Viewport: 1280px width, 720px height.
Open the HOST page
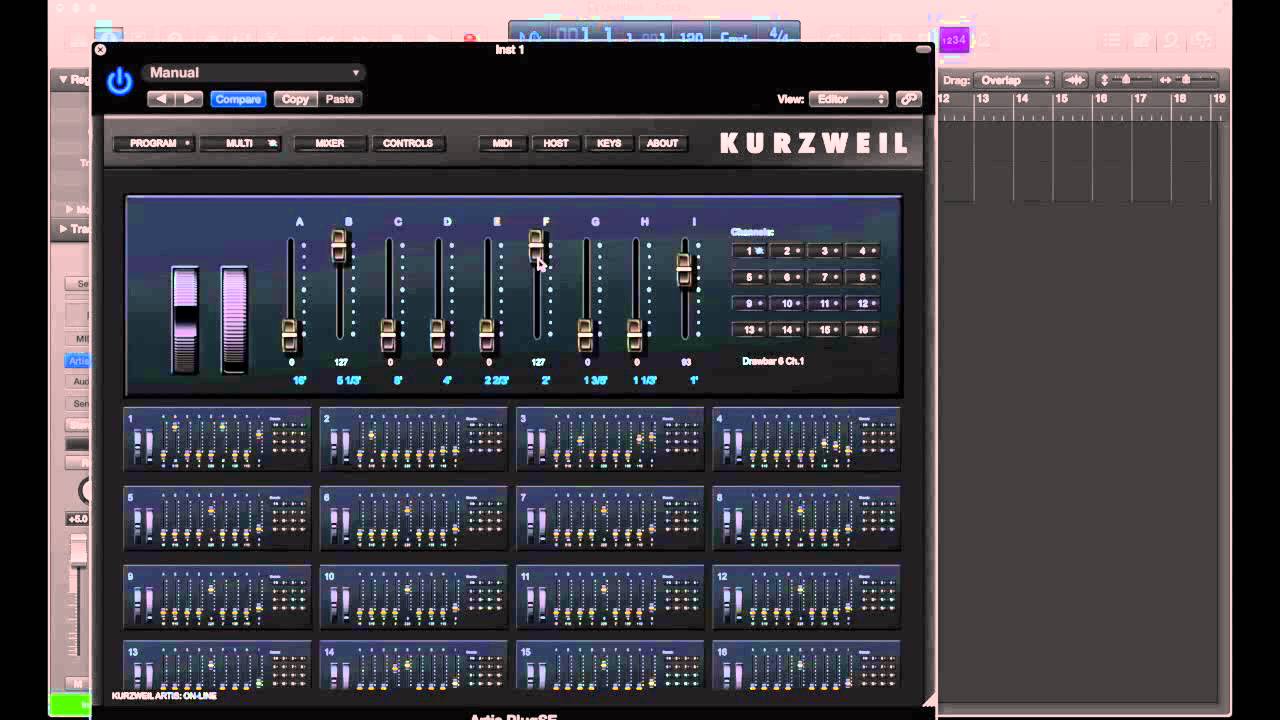(x=556, y=143)
